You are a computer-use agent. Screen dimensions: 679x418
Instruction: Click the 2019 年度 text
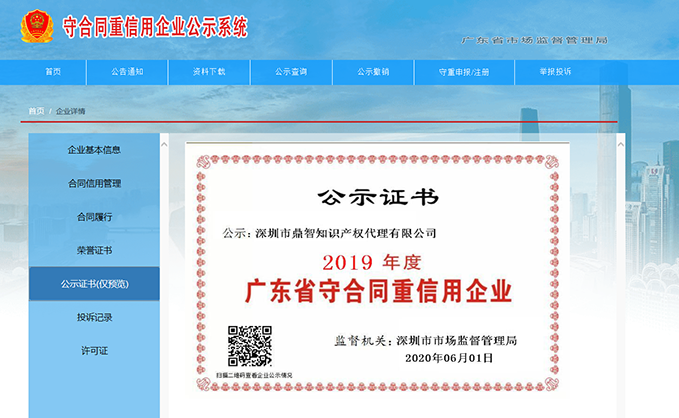pyautogui.click(x=372, y=262)
